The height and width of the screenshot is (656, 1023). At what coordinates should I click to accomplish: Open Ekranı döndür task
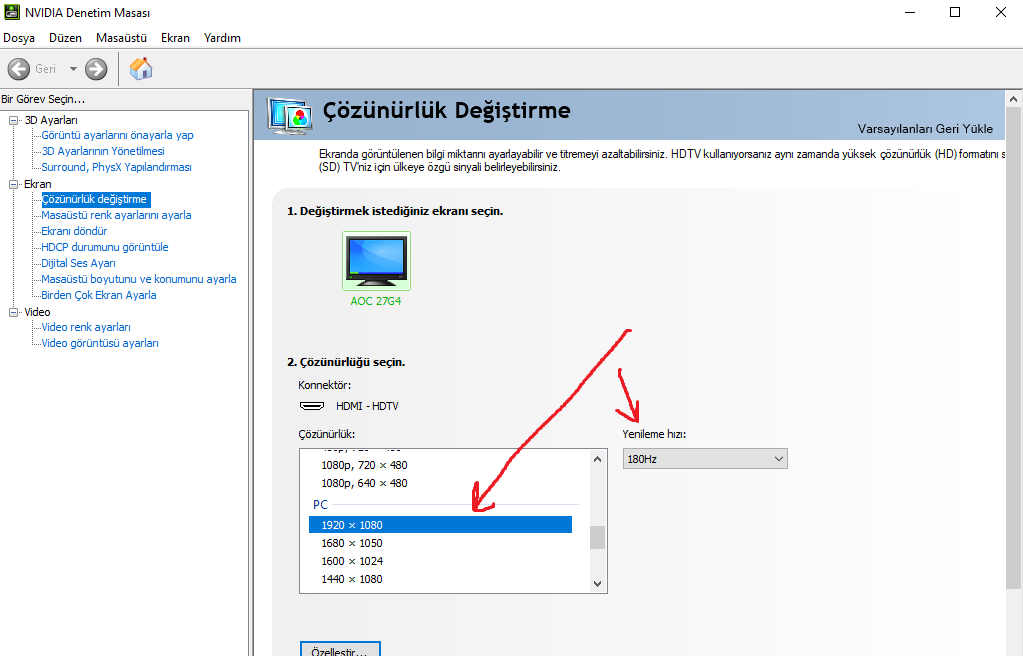[74, 231]
